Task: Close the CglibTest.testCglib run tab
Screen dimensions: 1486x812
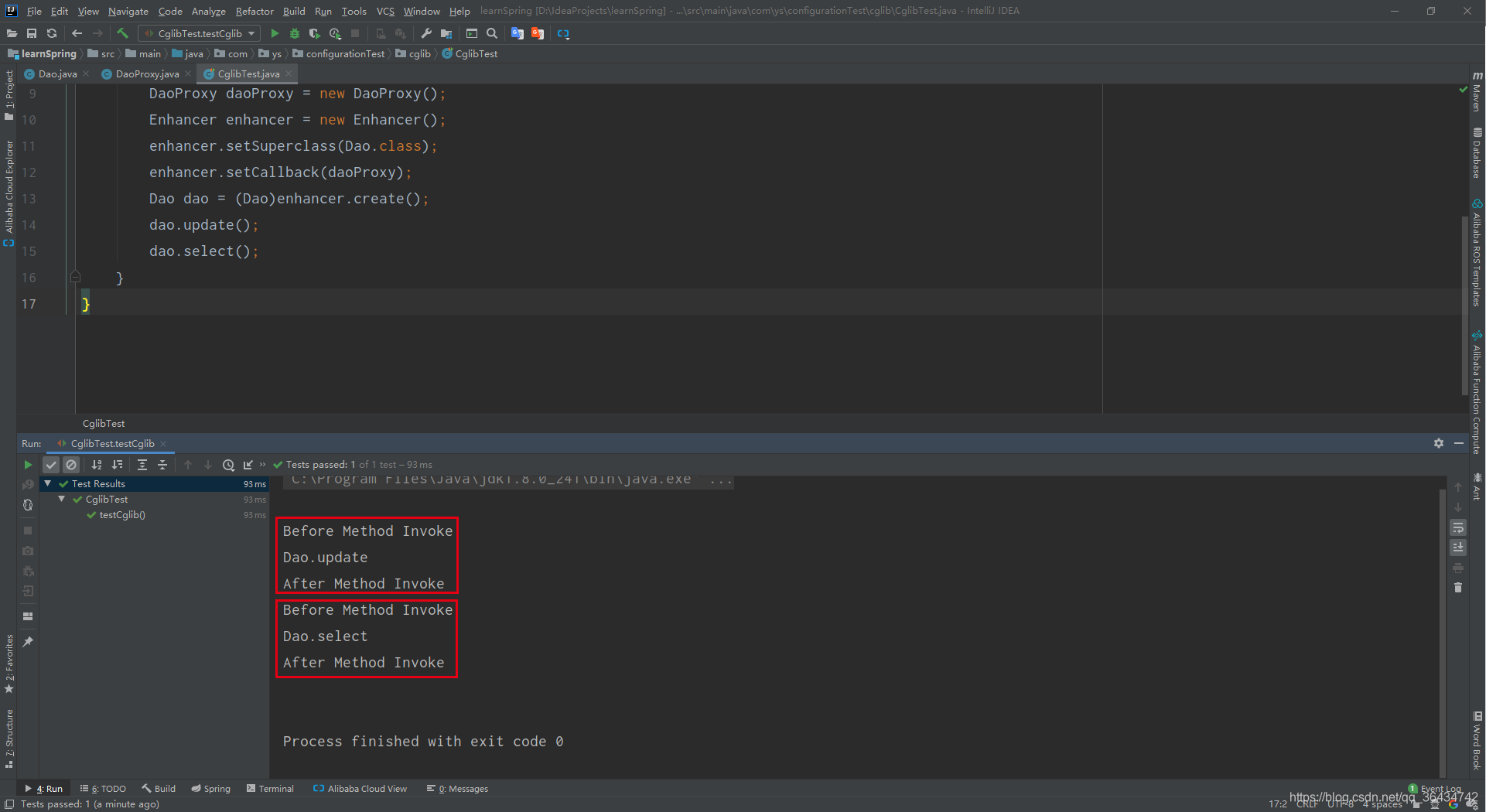Action: (163, 444)
